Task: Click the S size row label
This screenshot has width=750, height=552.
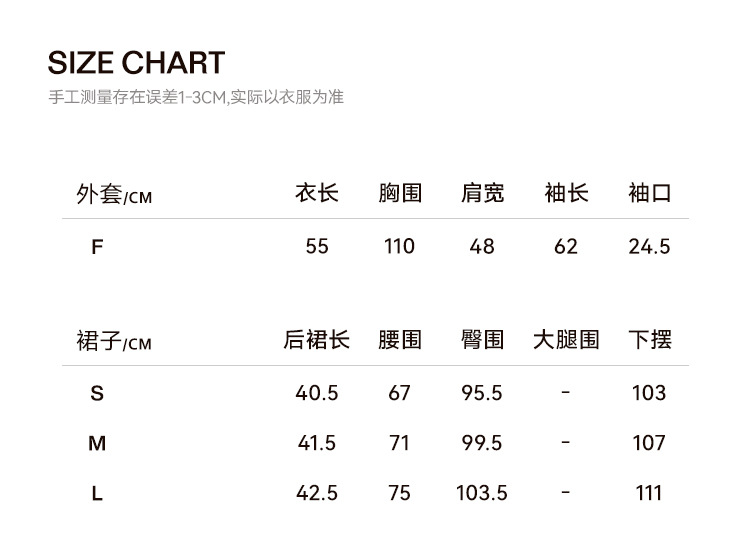Action: pos(97,394)
